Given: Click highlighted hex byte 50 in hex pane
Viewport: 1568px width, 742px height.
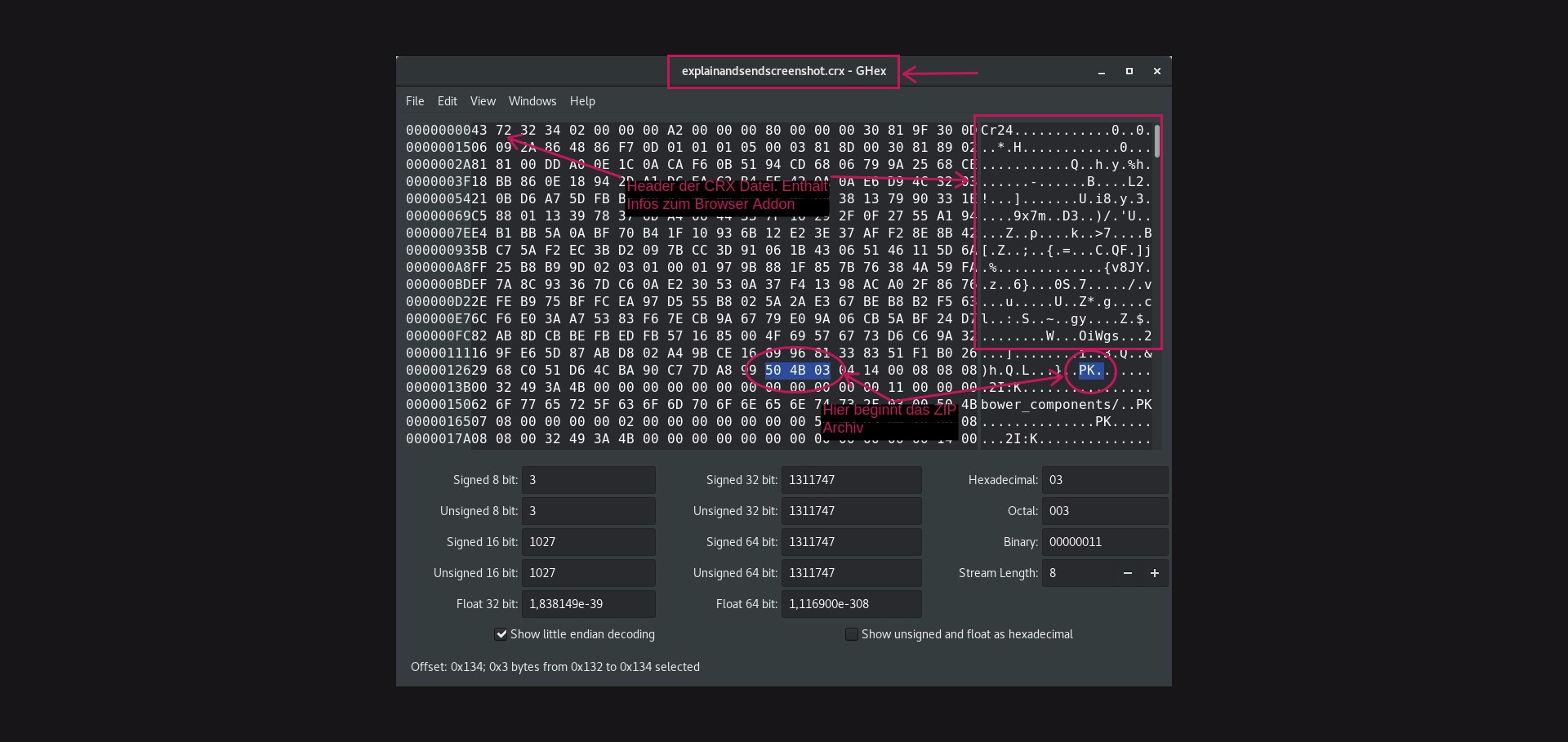Looking at the screenshot, I should tap(773, 371).
